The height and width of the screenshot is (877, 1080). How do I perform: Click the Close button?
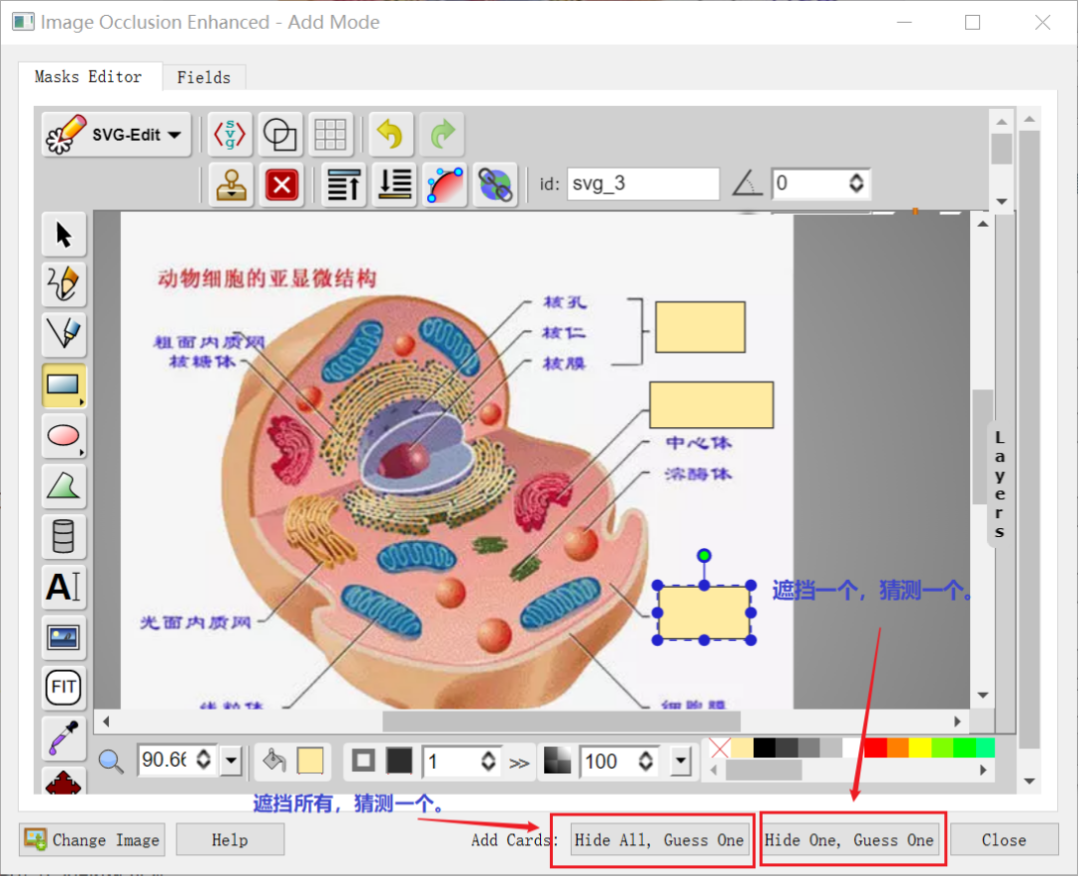tap(1004, 840)
